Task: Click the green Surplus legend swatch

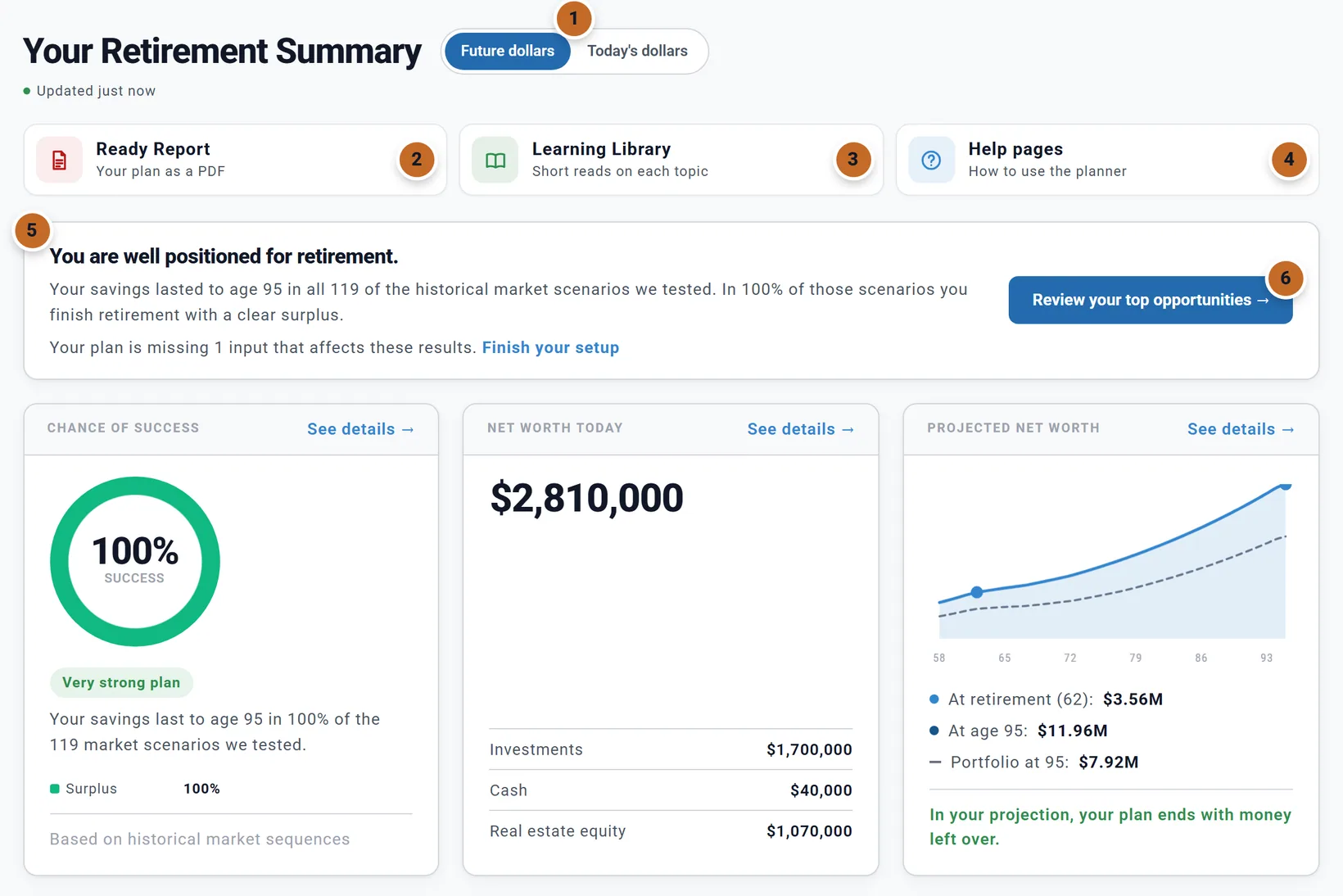Action: (x=55, y=789)
